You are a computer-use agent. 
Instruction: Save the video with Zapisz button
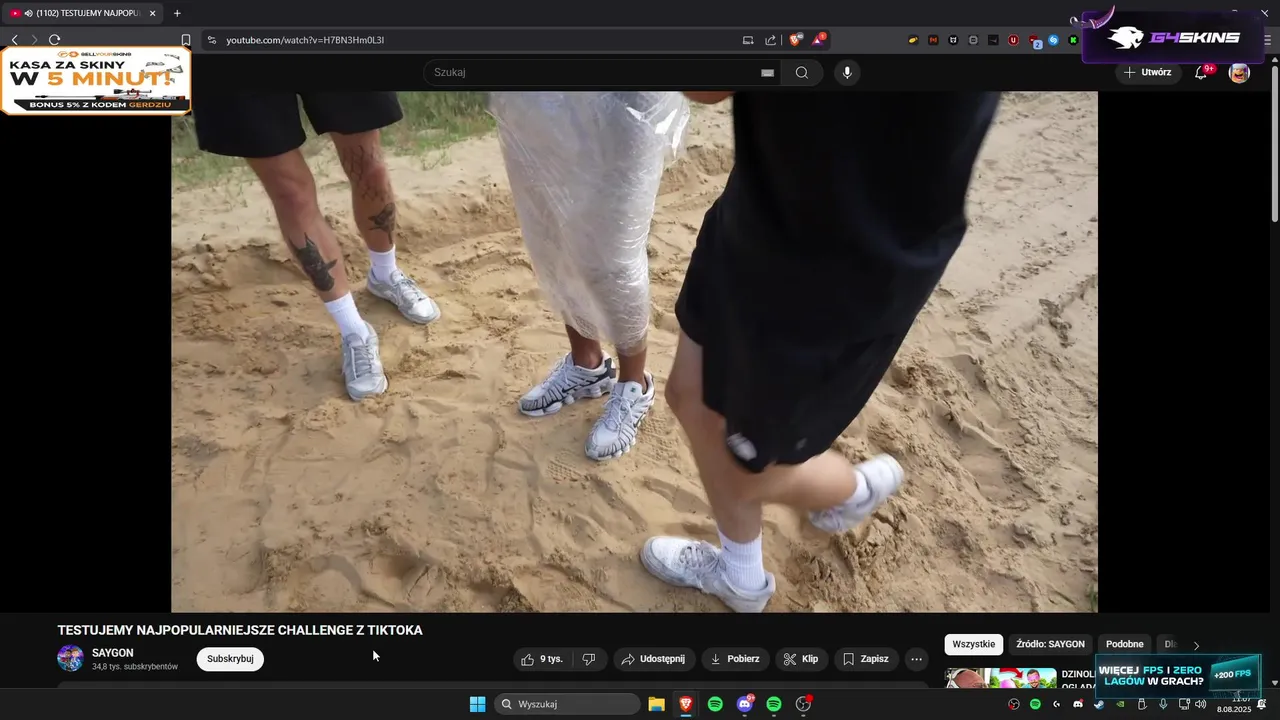(866, 659)
